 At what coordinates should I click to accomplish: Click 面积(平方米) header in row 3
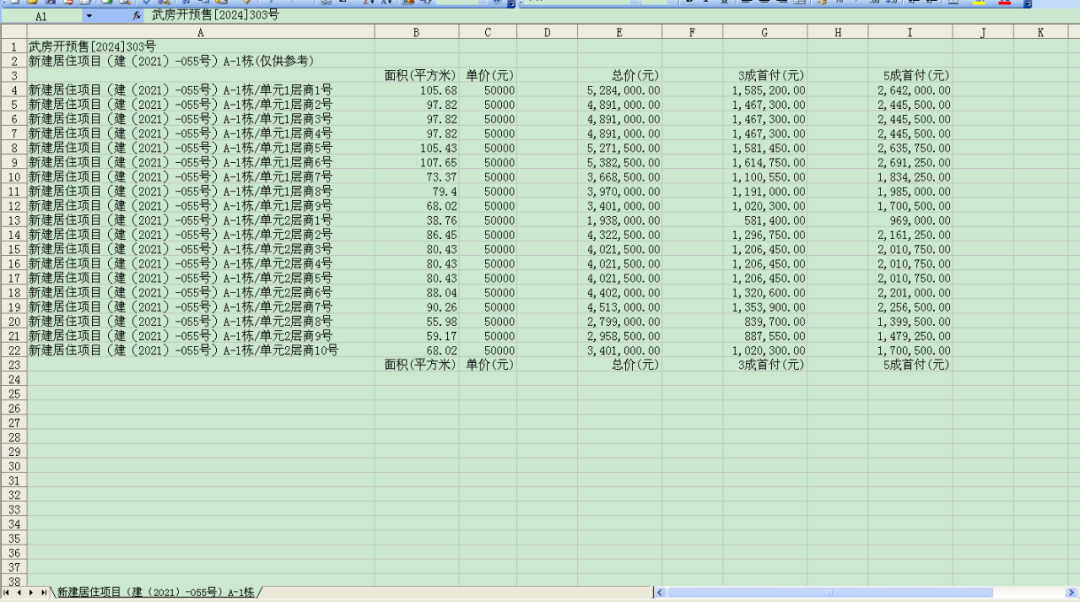click(419, 76)
